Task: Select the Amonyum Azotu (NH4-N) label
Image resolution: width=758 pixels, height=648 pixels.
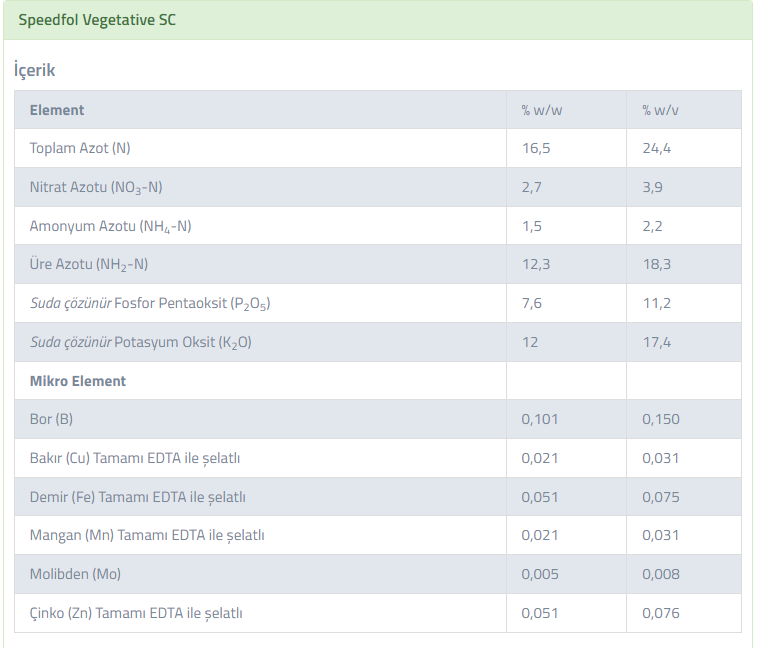Action: point(111,226)
